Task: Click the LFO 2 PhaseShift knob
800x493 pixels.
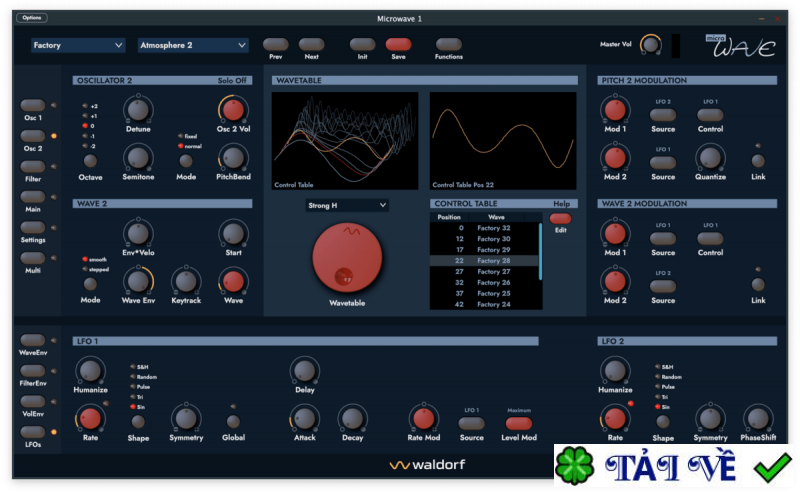Action: click(758, 418)
